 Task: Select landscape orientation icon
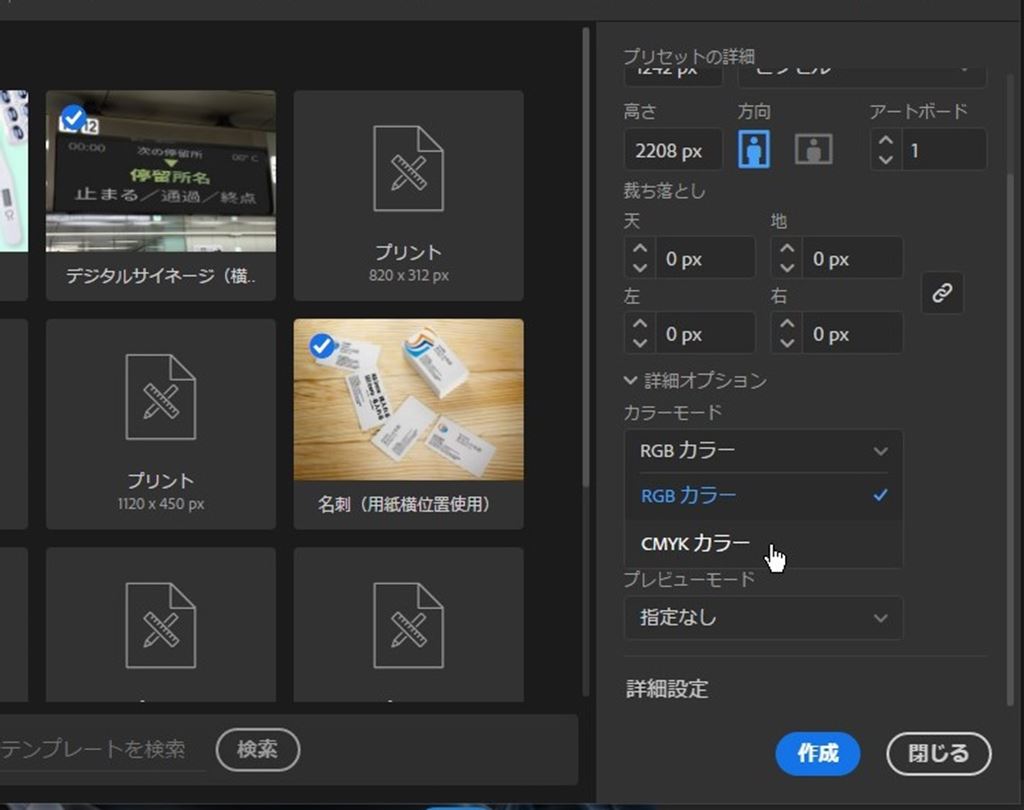point(813,150)
